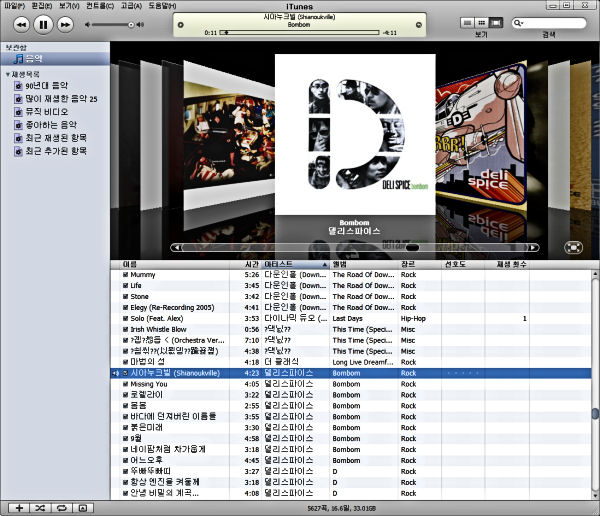
Task: Open the 최근 추가된 항목 playlist
Action: tap(51, 151)
